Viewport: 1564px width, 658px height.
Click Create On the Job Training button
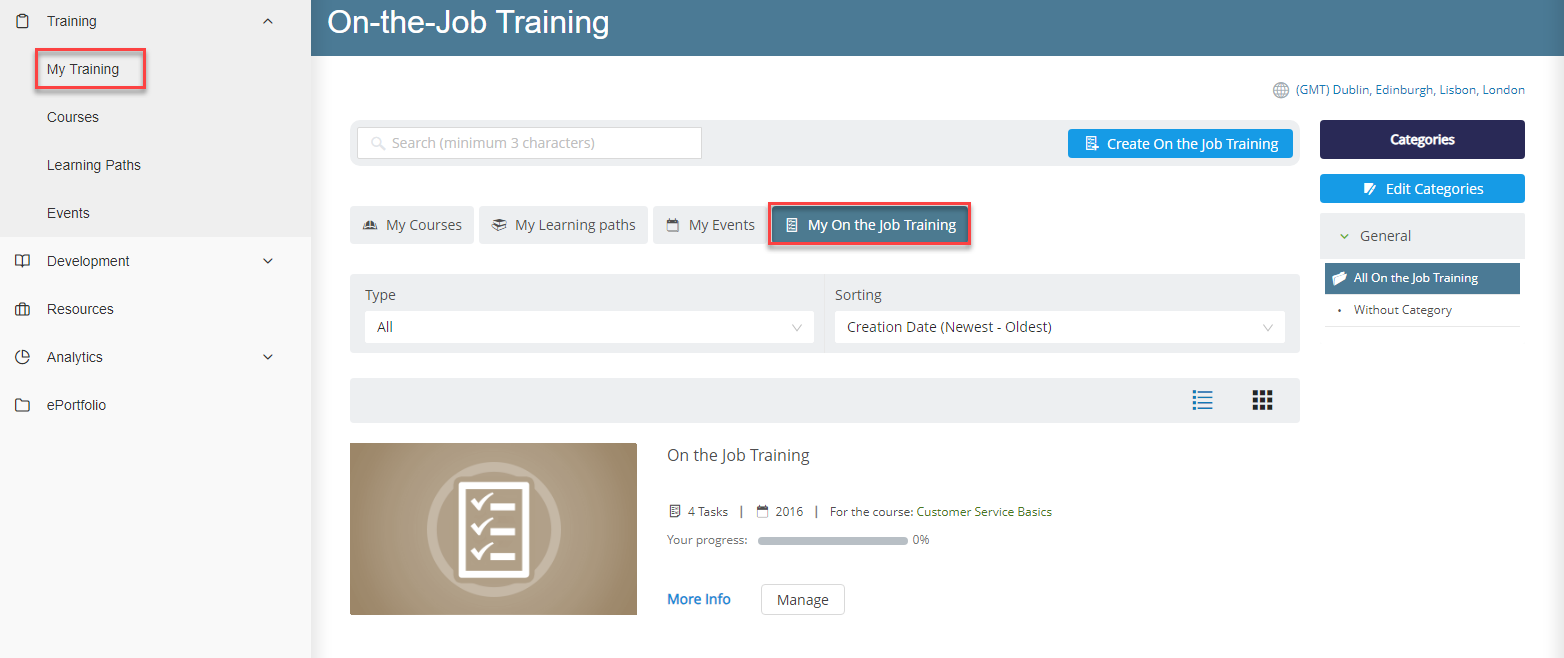[x=1180, y=143]
